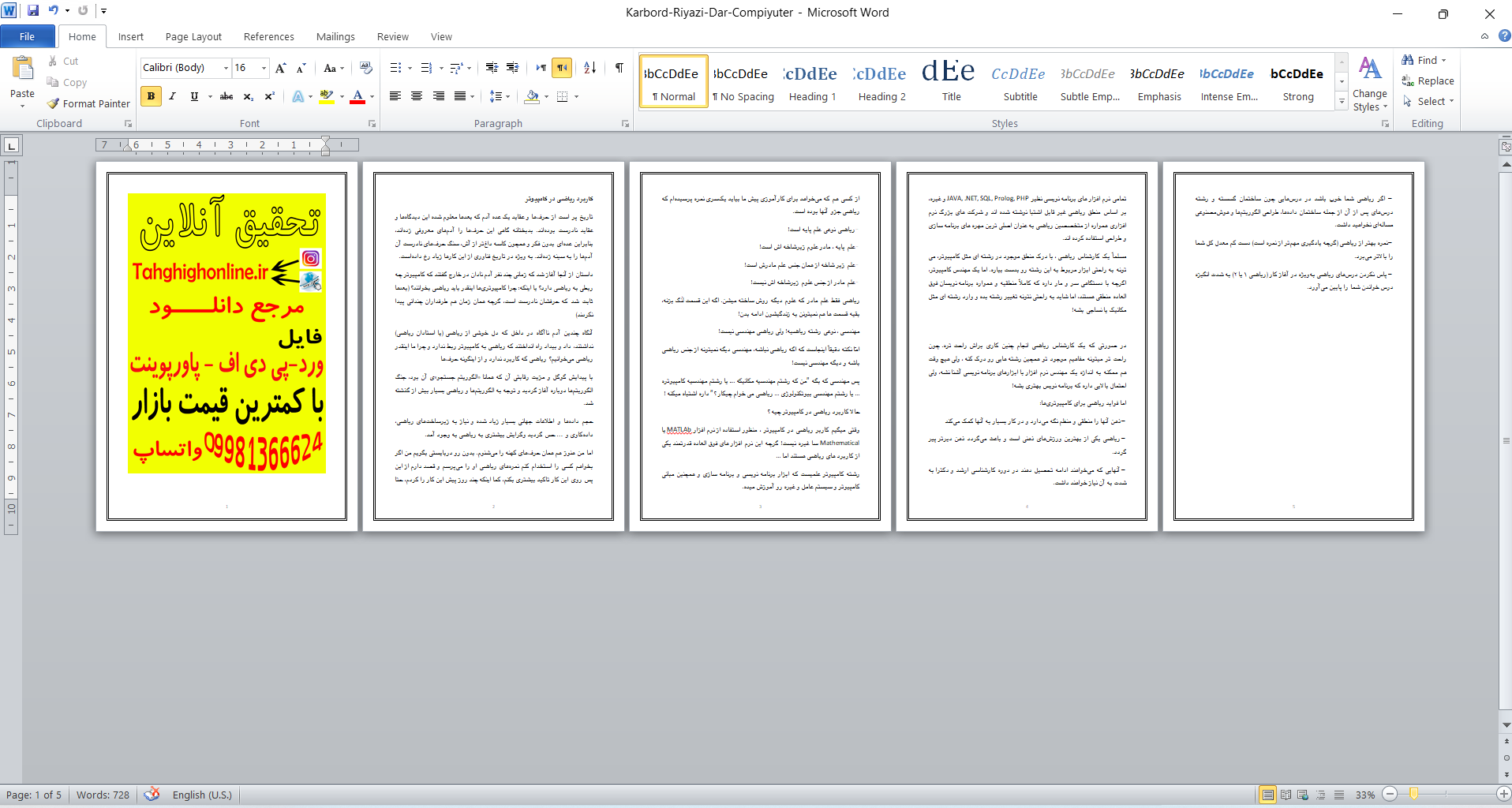Toggle Align Text Right

click(438, 96)
